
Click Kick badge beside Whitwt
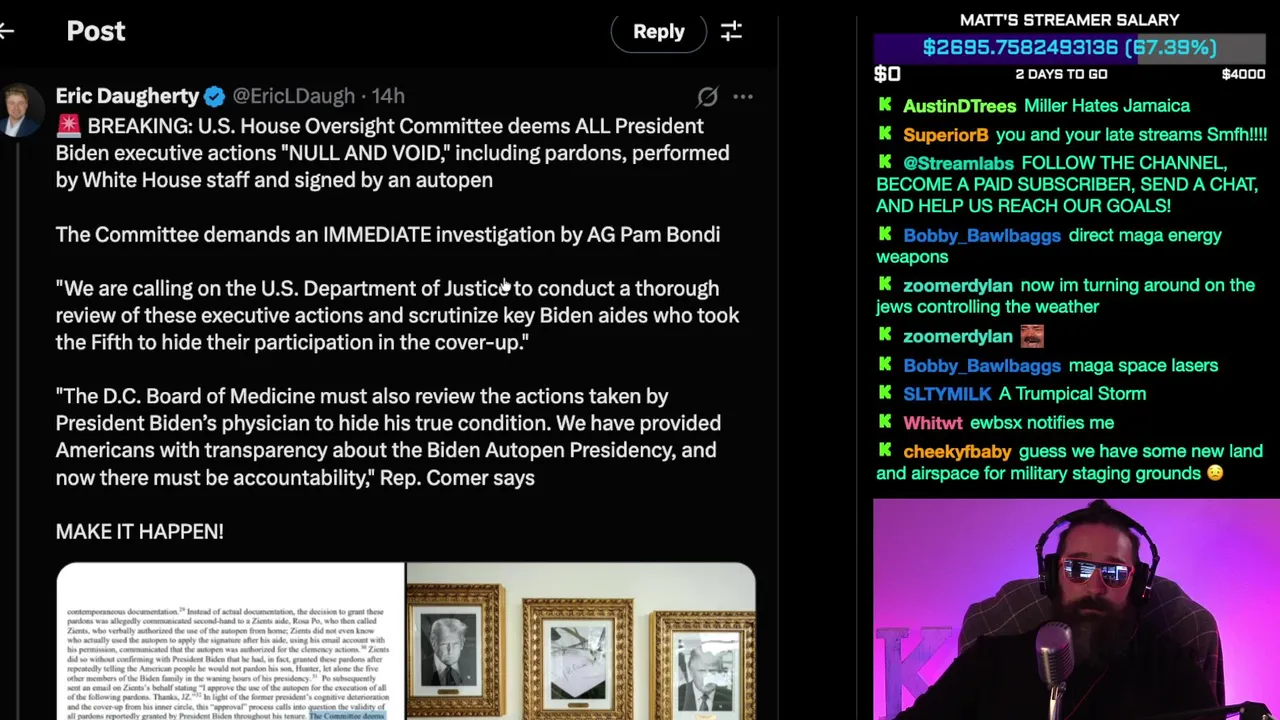pyautogui.click(x=885, y=422)
